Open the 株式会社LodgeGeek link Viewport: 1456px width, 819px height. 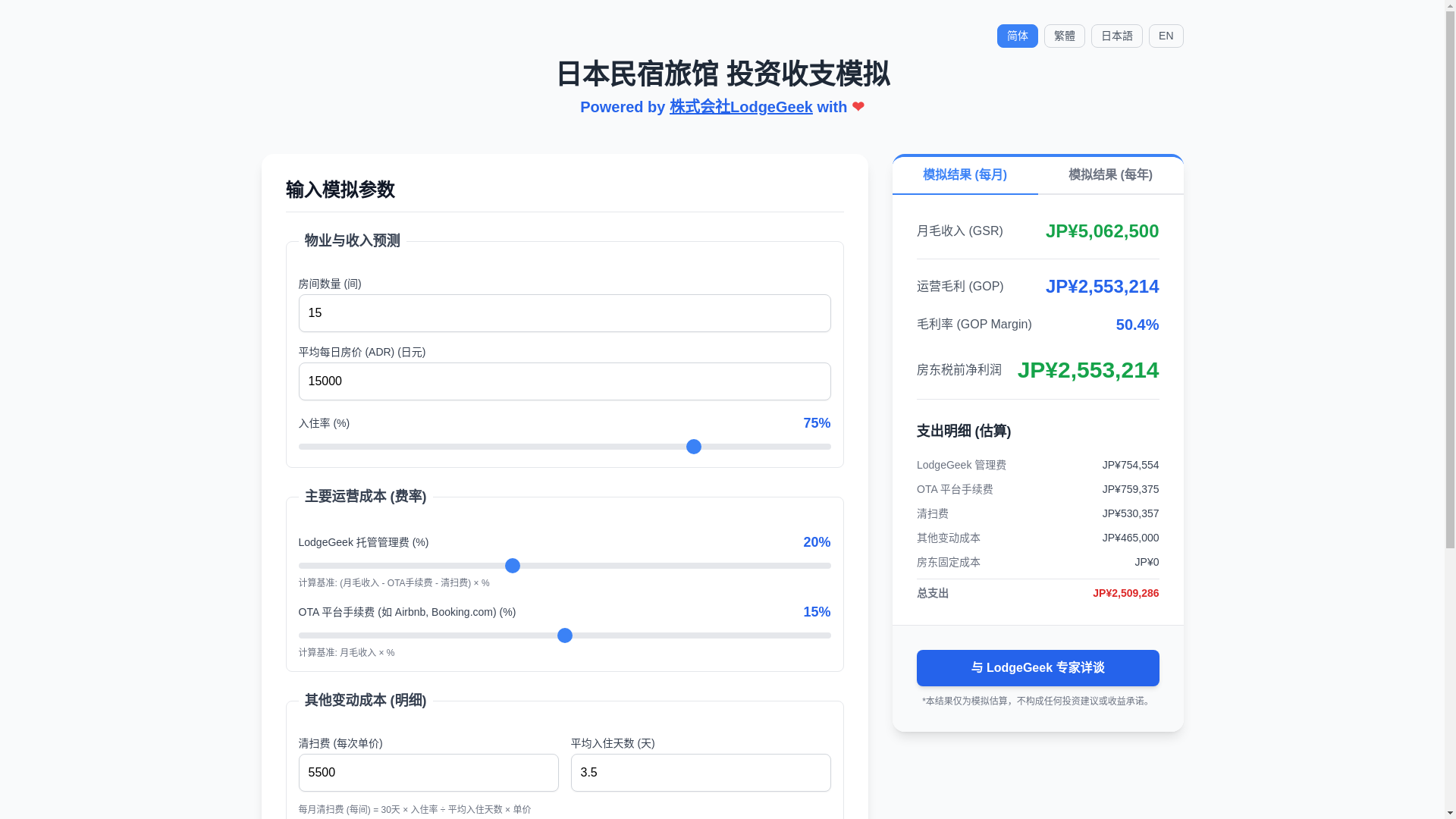tap(740, 107)
